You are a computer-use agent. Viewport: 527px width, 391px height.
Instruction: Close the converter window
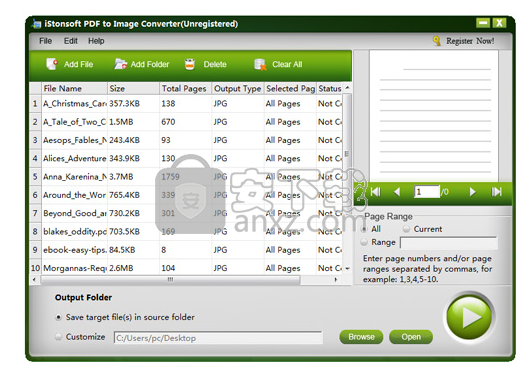499,23
